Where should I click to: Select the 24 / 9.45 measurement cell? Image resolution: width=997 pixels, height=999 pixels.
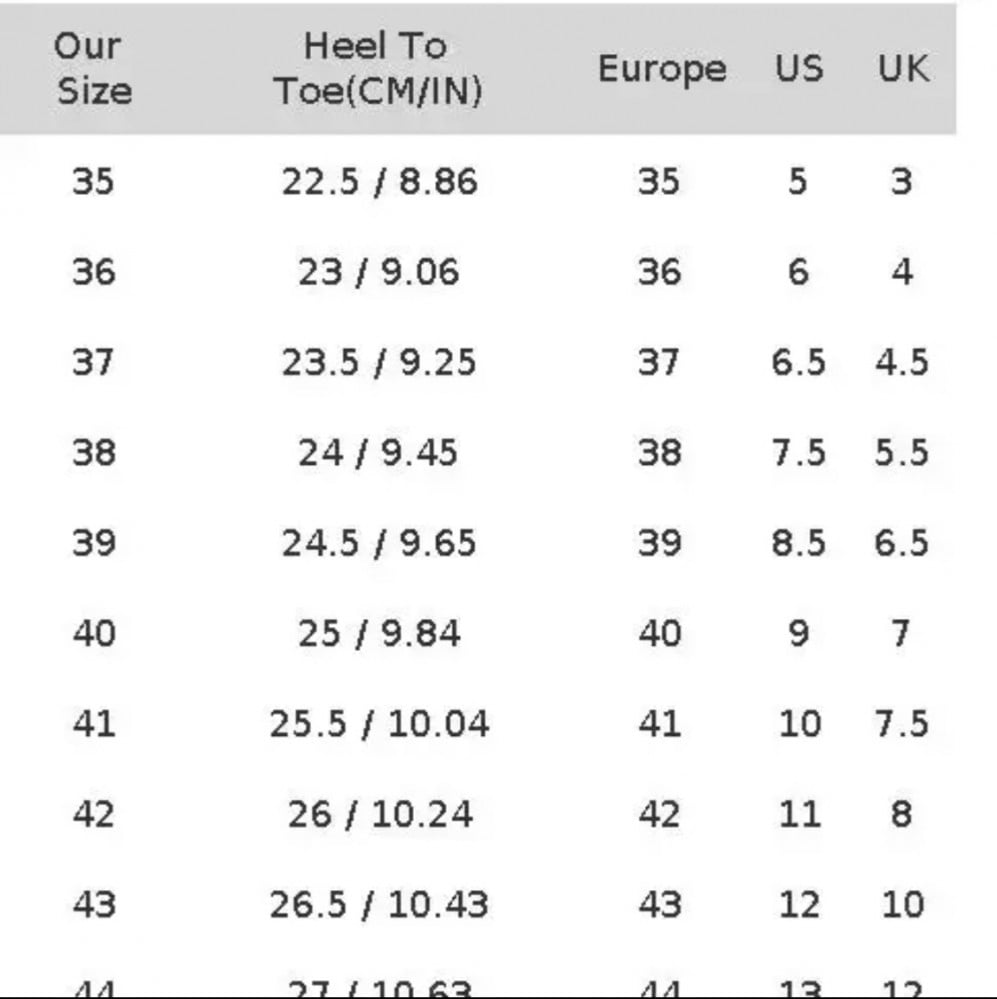pos(378,453)
